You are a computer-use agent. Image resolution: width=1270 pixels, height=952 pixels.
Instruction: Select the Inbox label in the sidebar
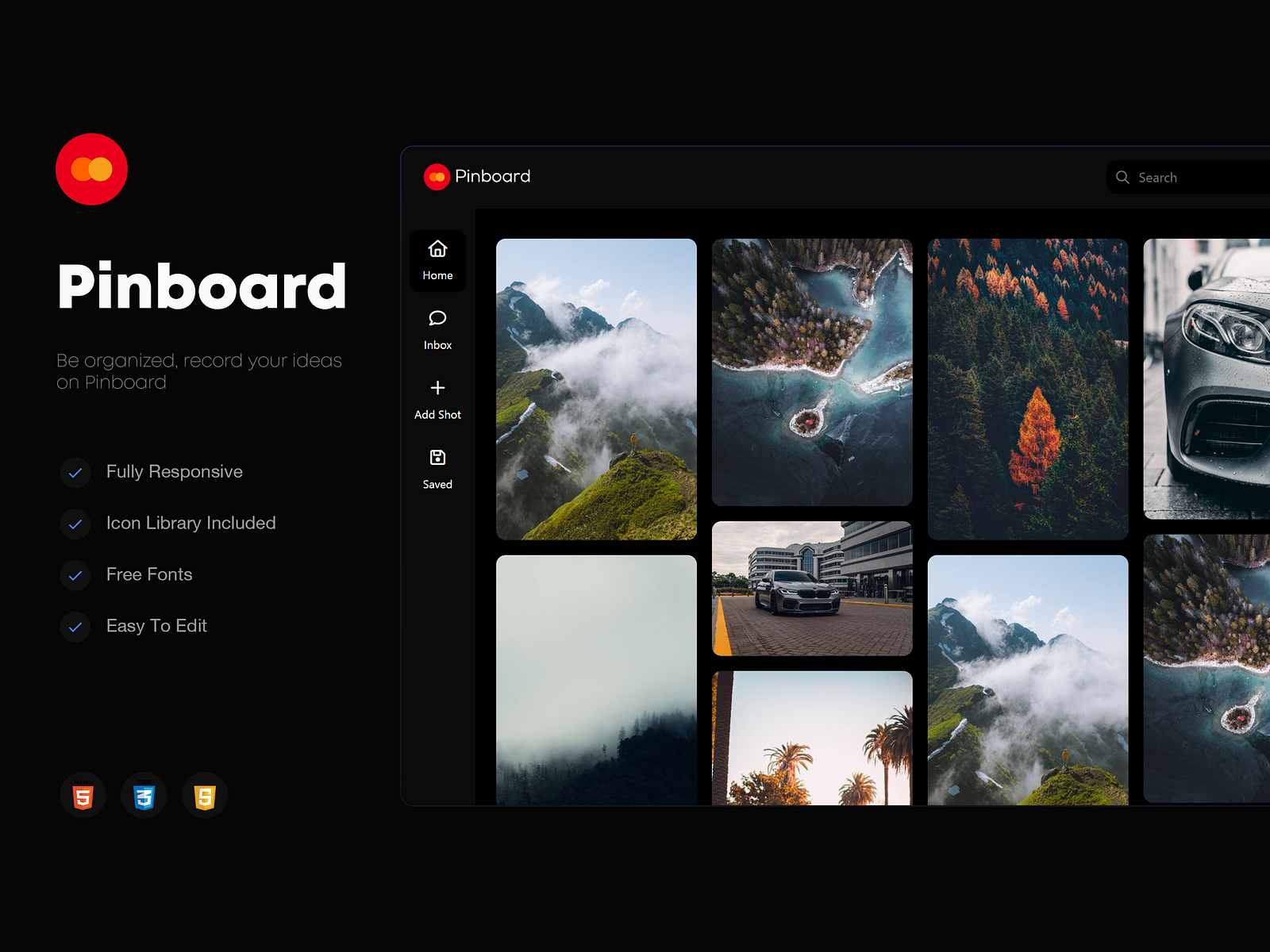(437, 344)
